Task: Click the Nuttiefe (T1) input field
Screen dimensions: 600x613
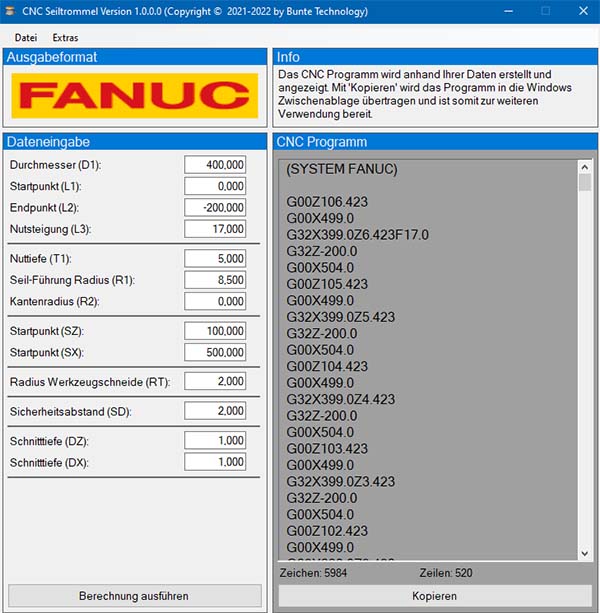Action: (x=215, y=258)
